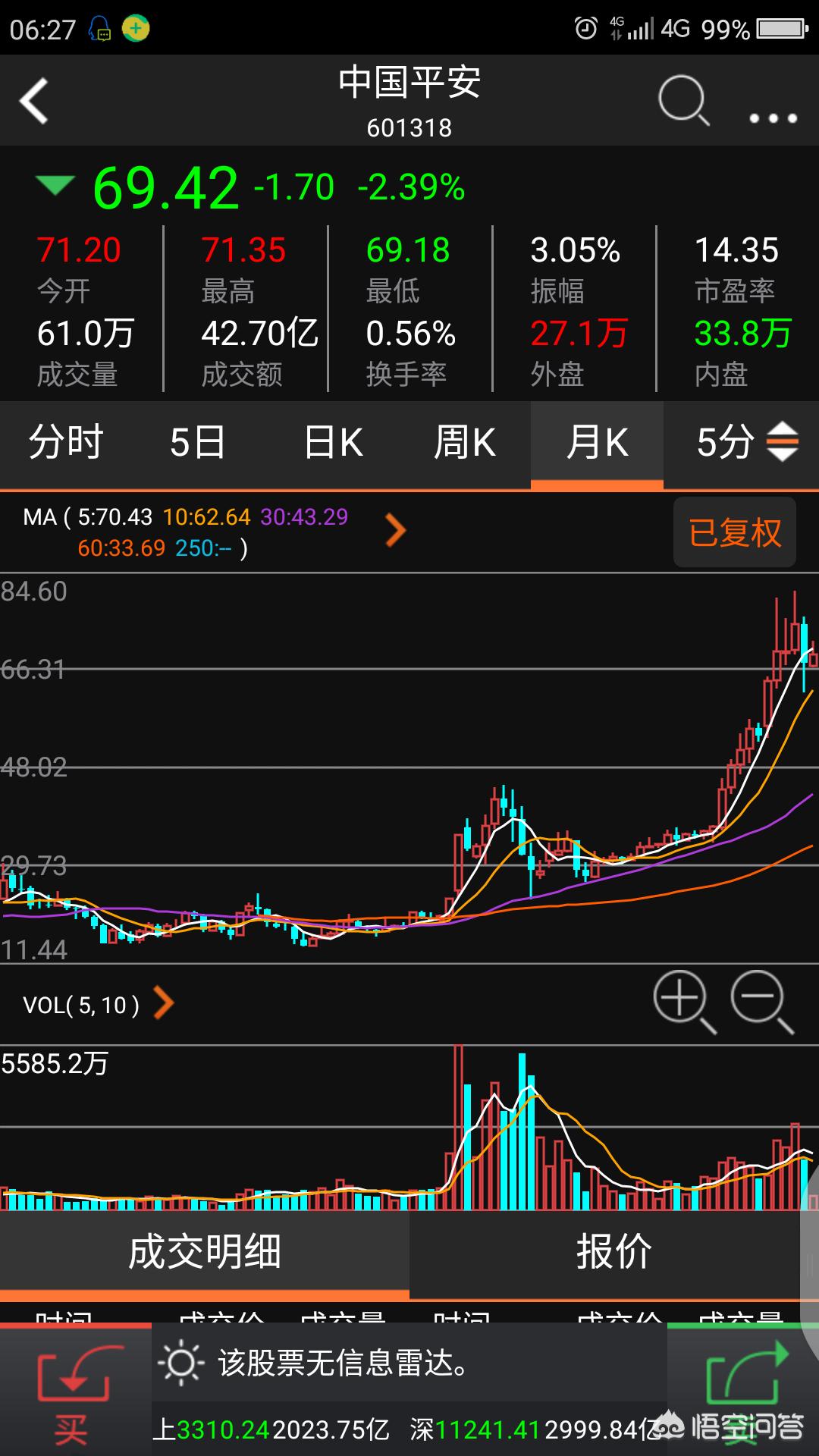819x1456 pixels.
Task: Tap the stock code 601318
Action: click(409, 127)
